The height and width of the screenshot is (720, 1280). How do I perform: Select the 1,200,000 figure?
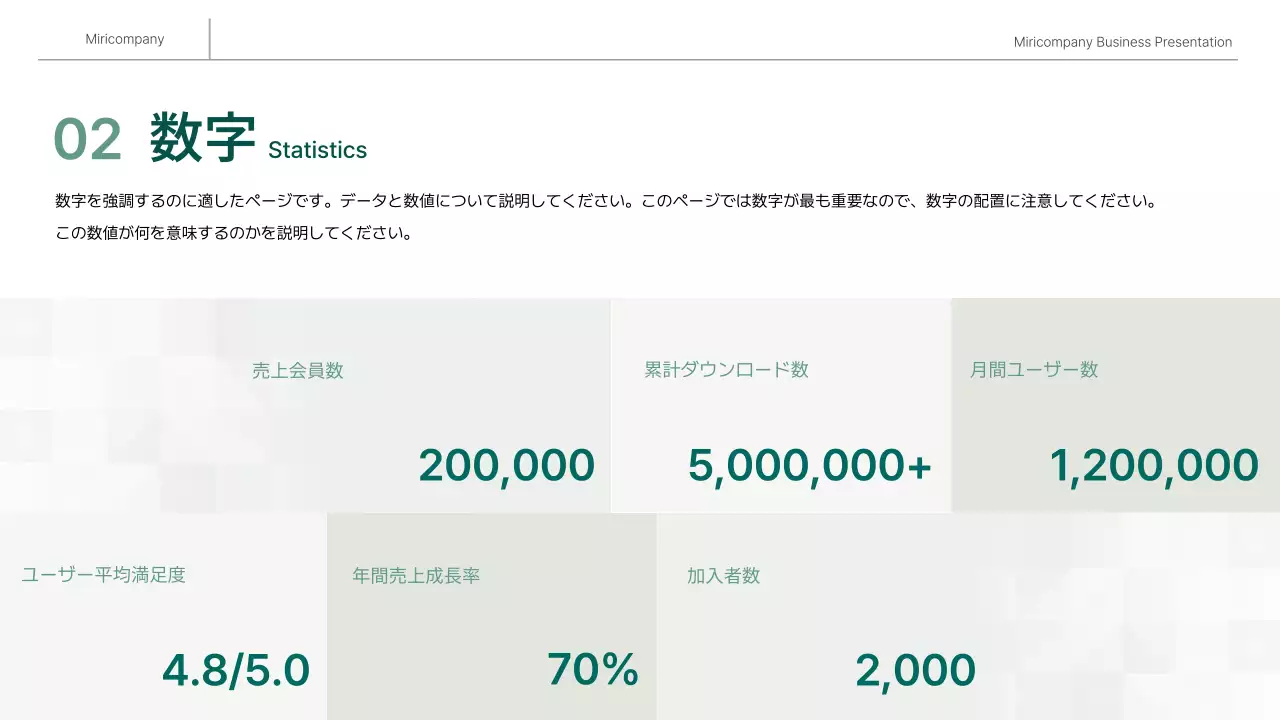click(1153, 466)
